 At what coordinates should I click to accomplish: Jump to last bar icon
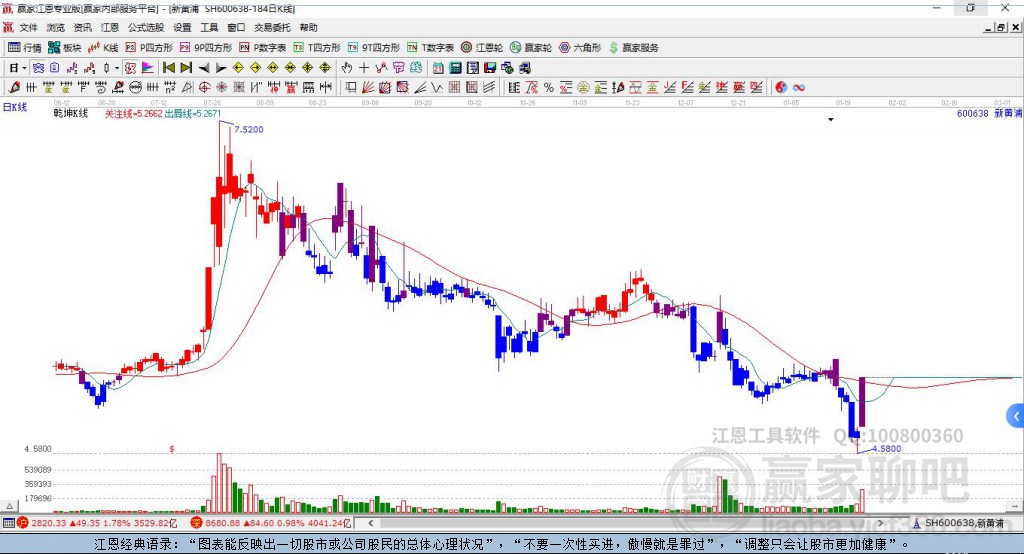[186, 68]
